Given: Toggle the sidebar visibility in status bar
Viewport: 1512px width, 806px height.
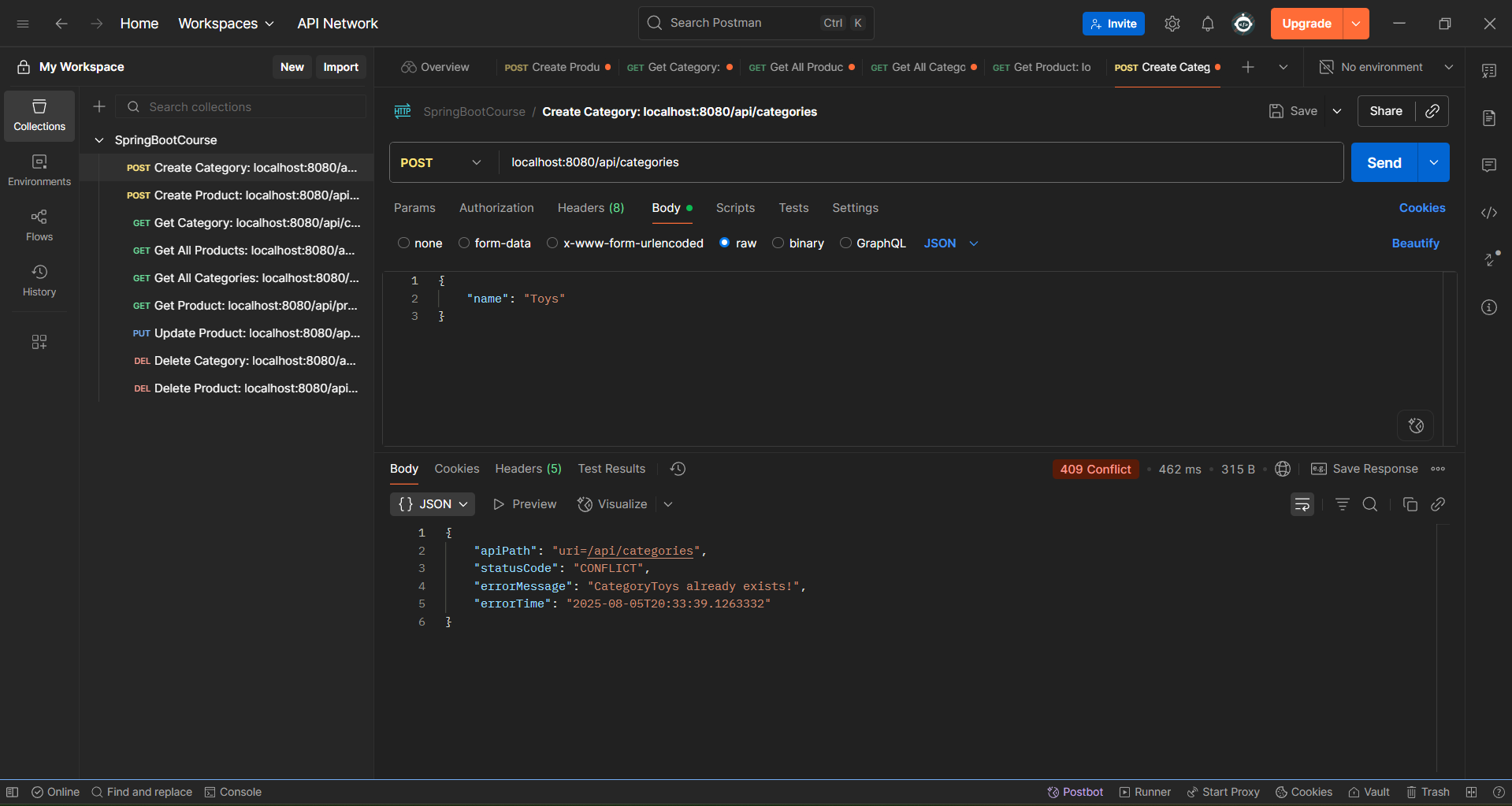Looking at the screenshot, I should [x=13, y=792].
